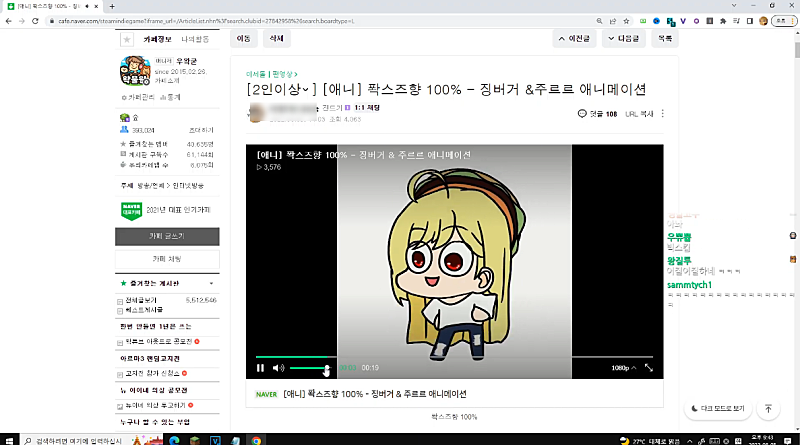The image size is (800, 445).
Task: Open Chrome from the taskbar
Action: click(x=256, y=440)
